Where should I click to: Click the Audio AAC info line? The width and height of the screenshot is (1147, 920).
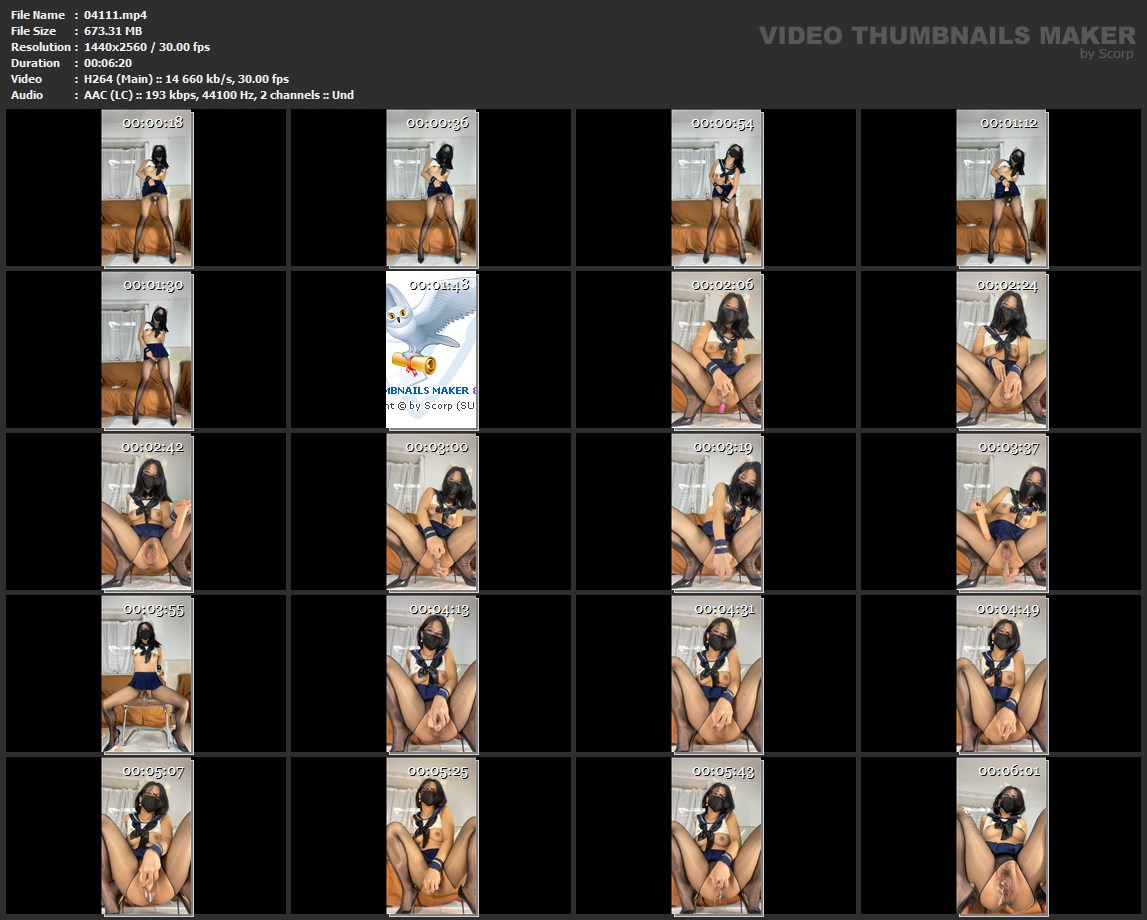[x=218, y=95]
